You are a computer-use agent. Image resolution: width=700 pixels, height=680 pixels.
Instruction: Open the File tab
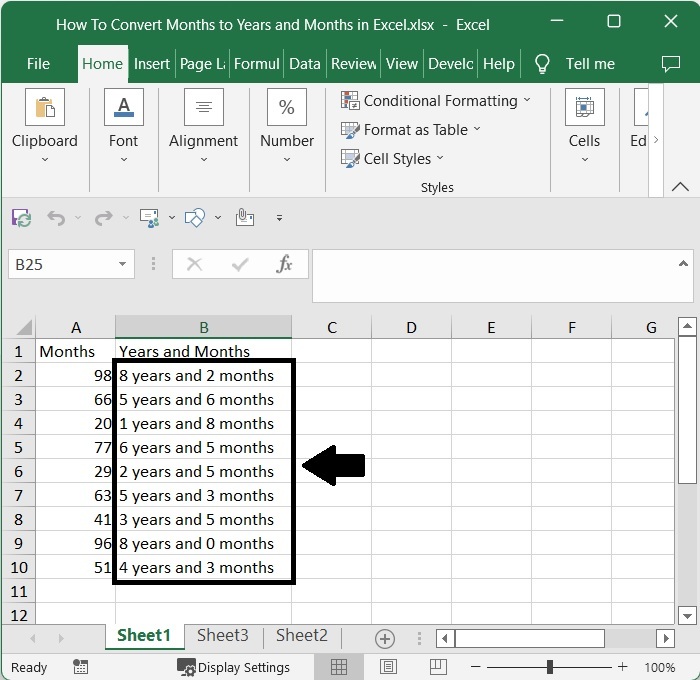click(38, 64)
